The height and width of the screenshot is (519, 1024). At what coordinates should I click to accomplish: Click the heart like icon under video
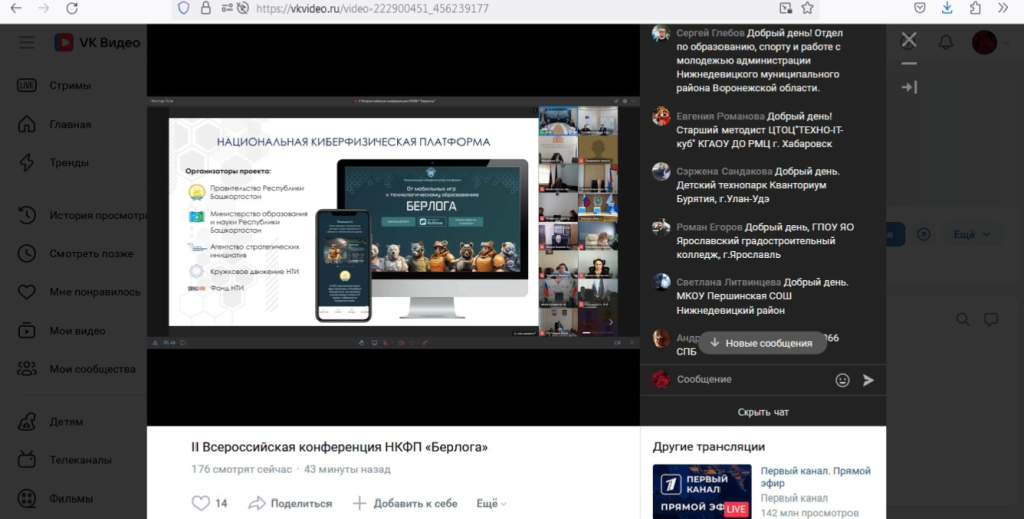click(201, 503)
